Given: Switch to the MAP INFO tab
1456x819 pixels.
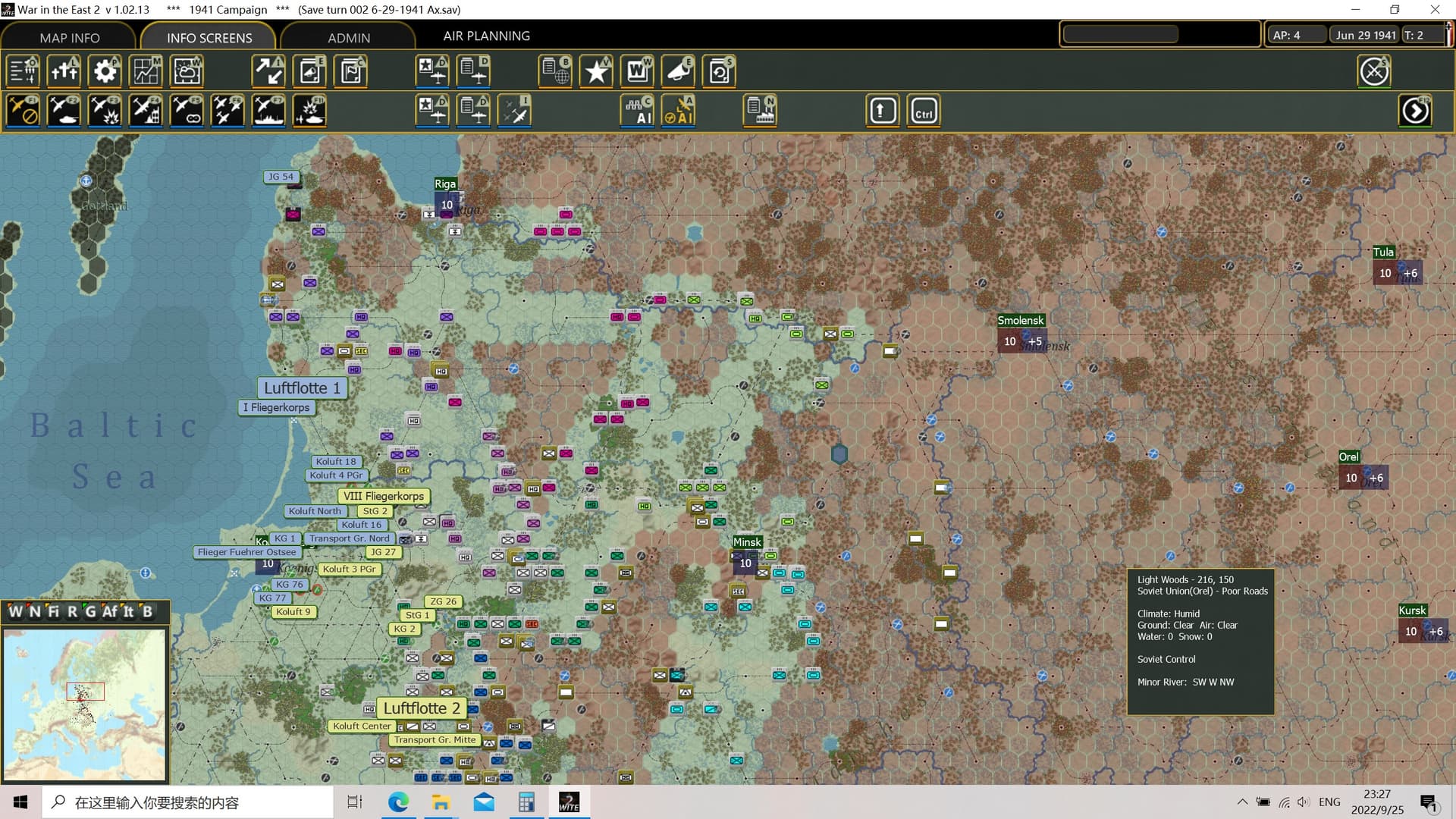Looking at the screenshot, I should tap(69, 37).
